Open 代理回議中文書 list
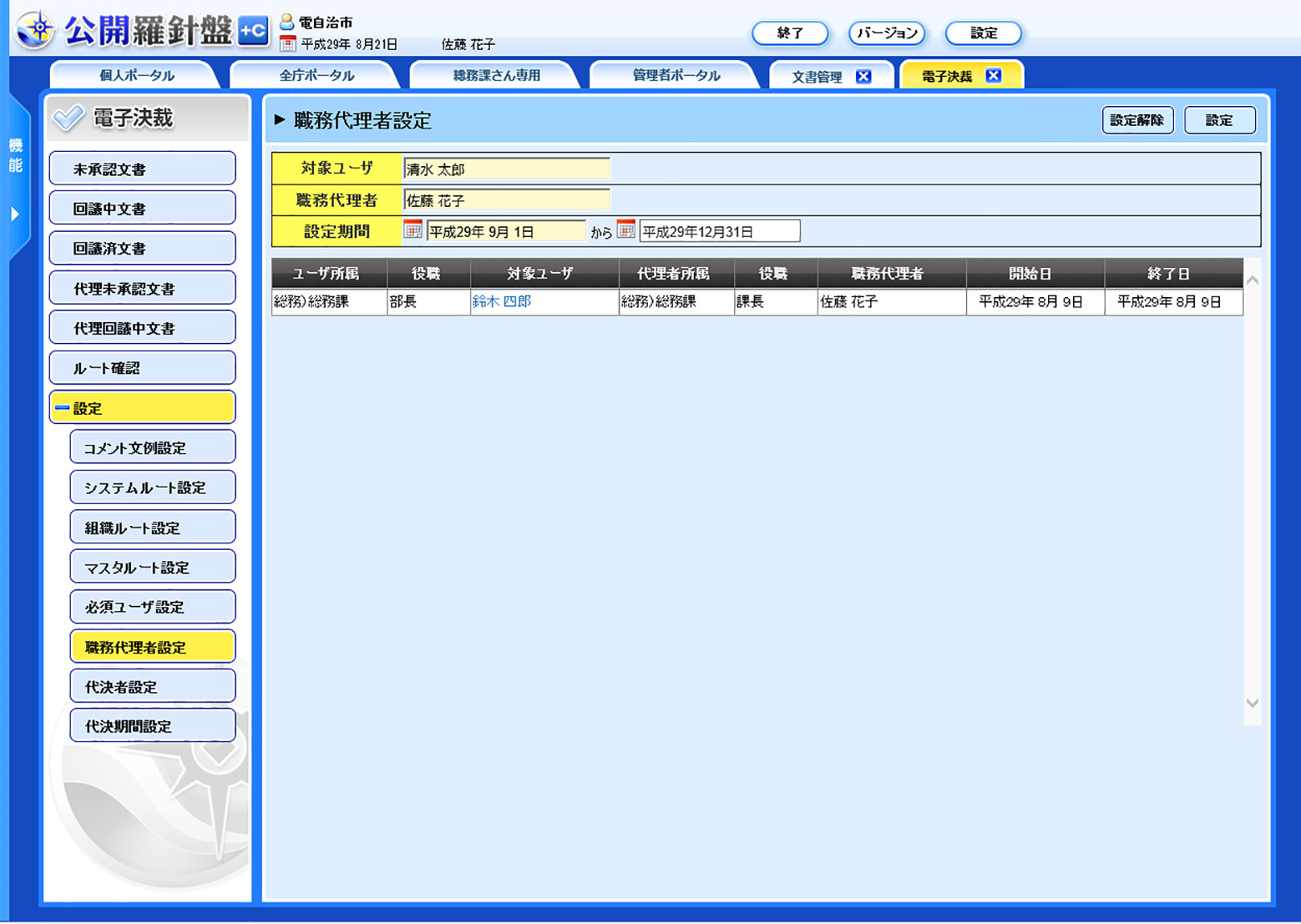1301x924 pixels. (142, 328)
